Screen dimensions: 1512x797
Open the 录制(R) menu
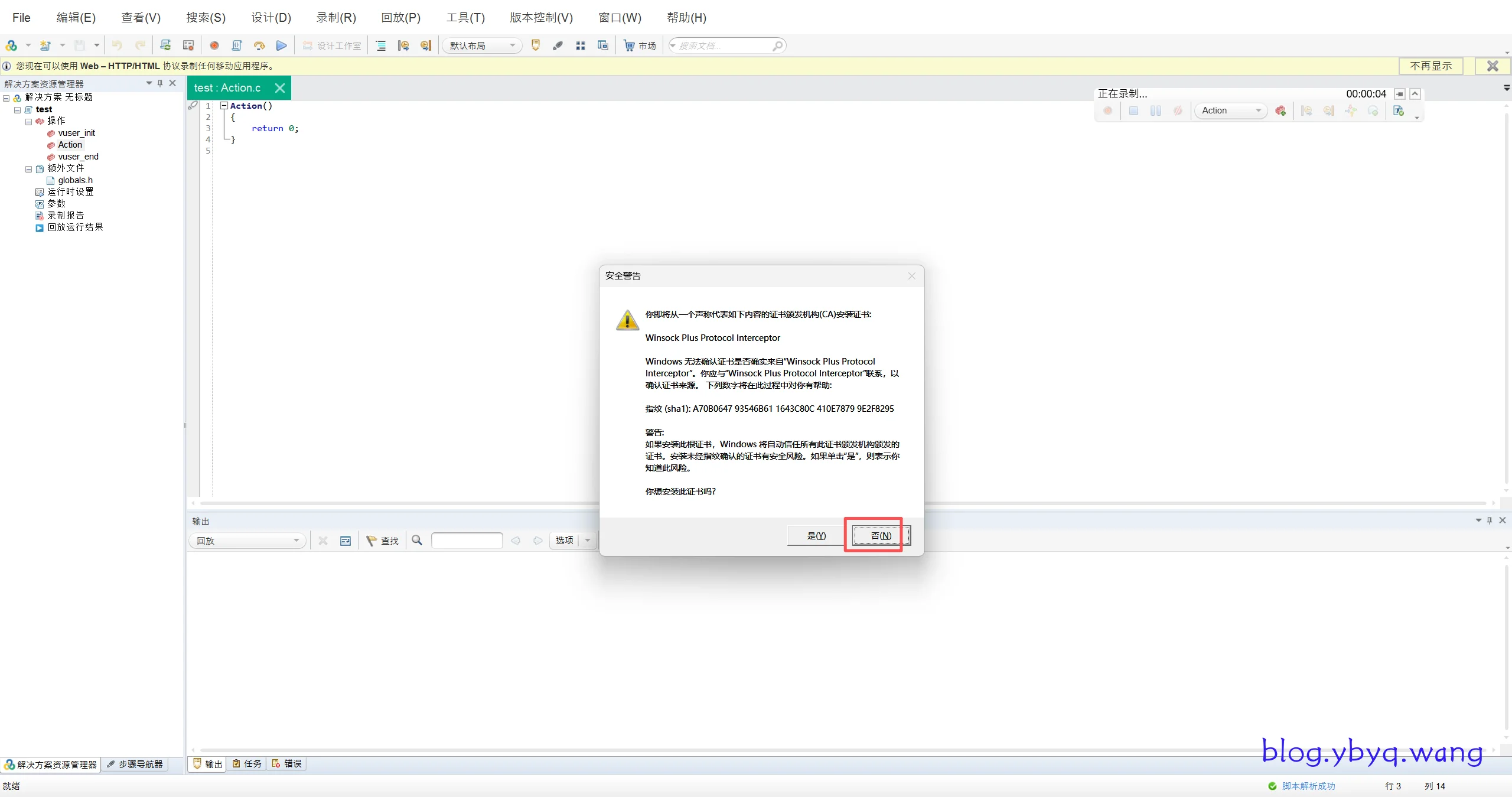(x=336, y=17)
